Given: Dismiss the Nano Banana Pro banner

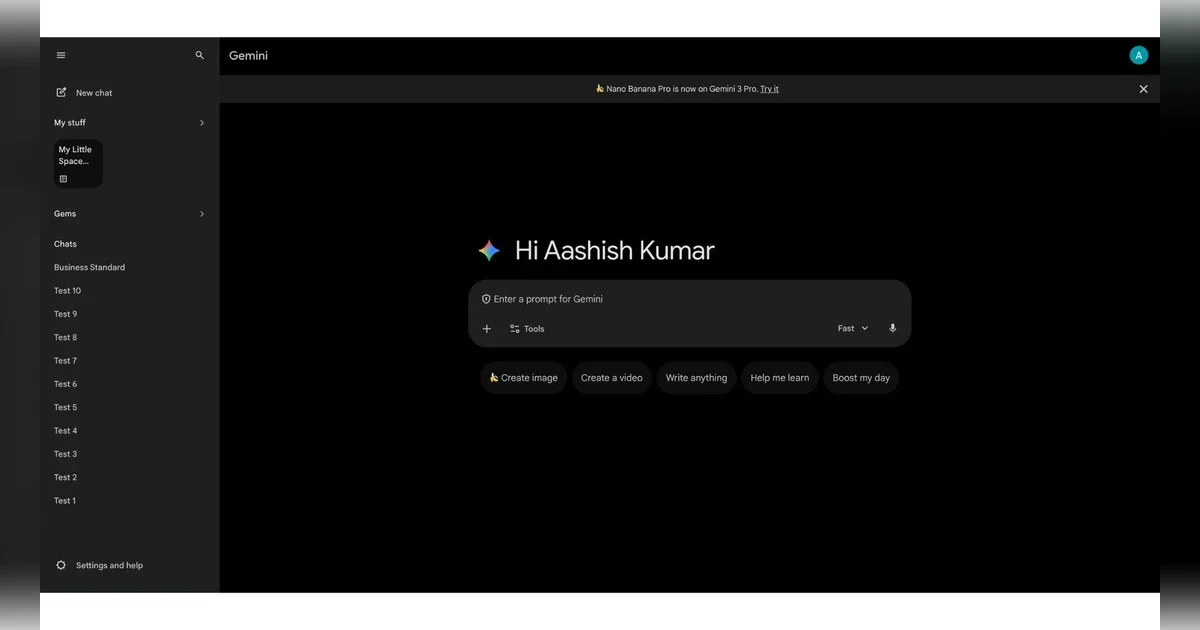Looking at the screenshot, I should pyautogui.click(x=1143, y=89).
